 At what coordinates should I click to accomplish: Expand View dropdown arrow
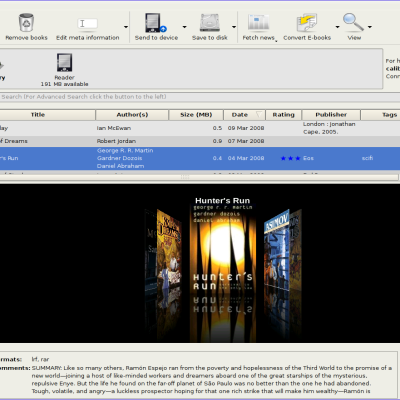click(369, 27)
